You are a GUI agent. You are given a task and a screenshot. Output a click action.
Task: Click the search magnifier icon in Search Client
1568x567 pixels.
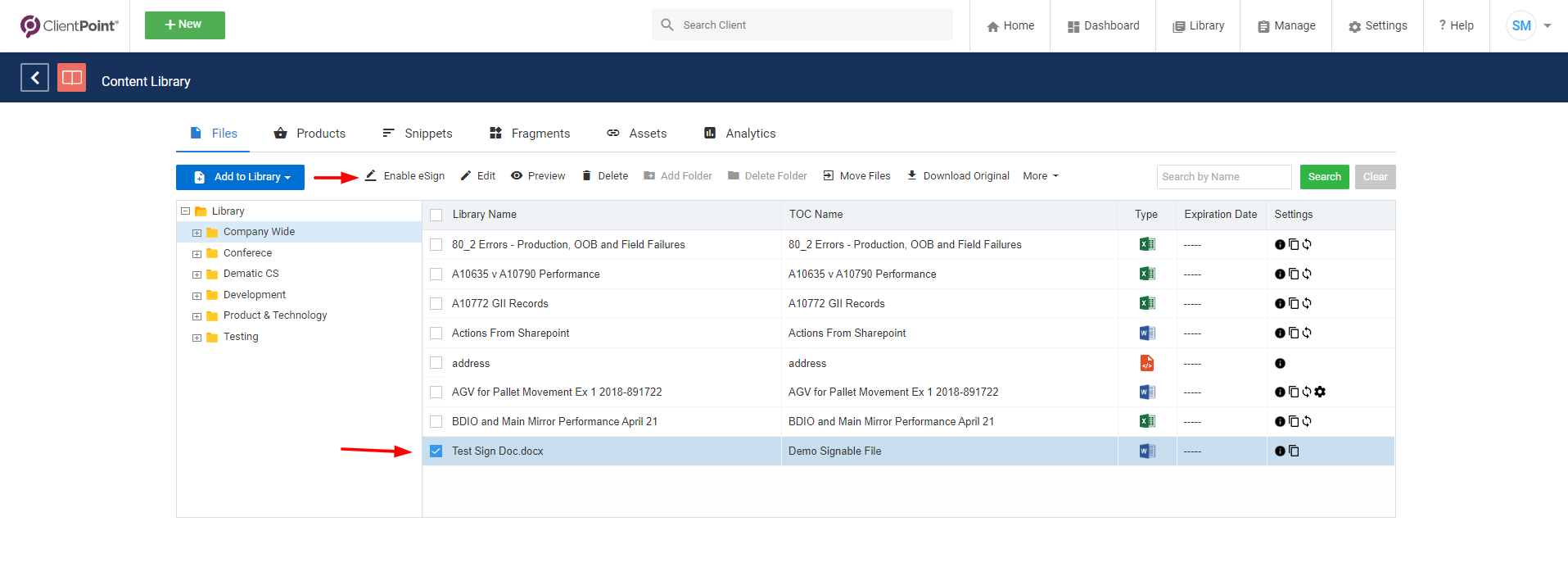[x=667, y=25]
